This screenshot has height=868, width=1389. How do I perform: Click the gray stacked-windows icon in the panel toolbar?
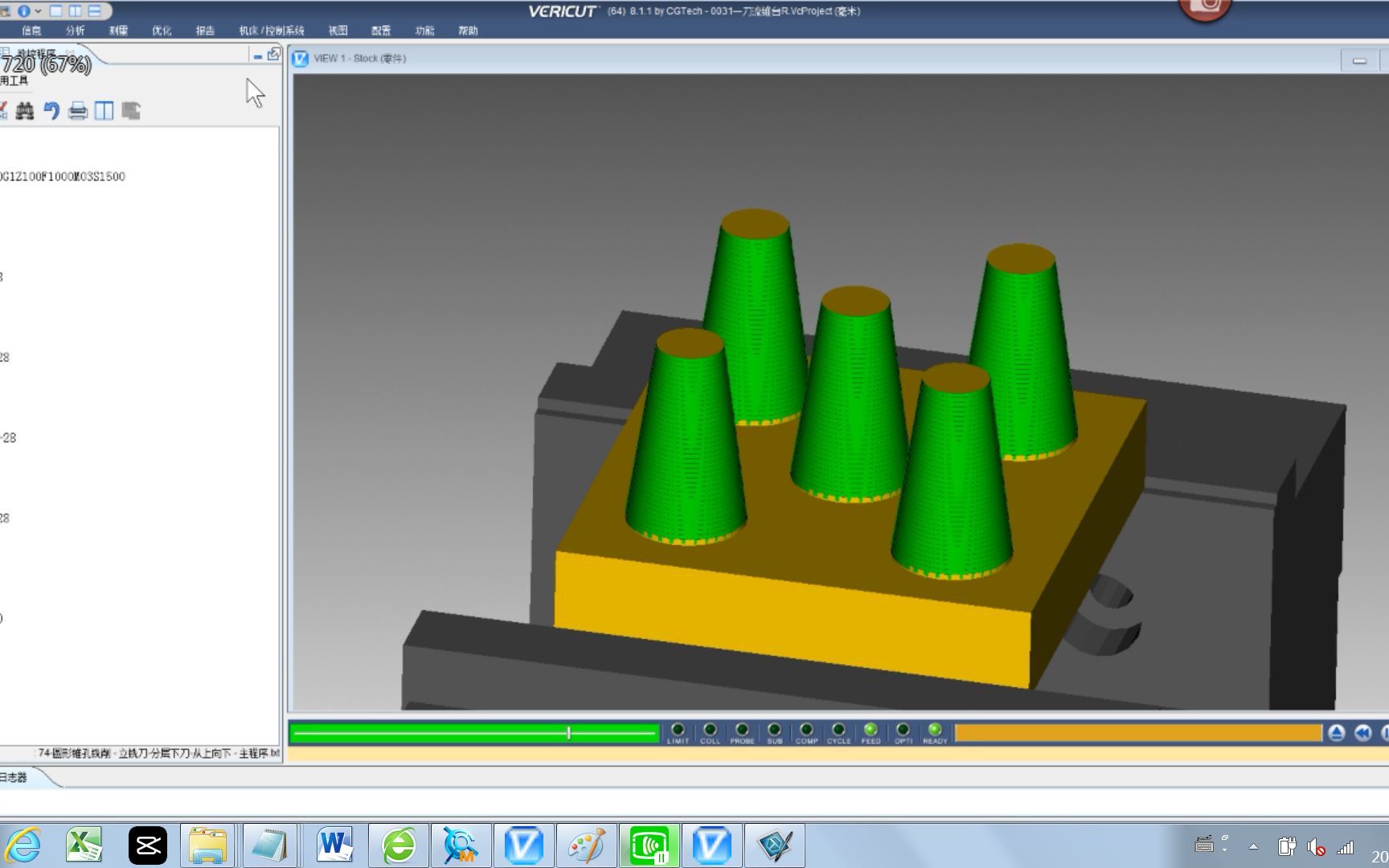point(131,111)
